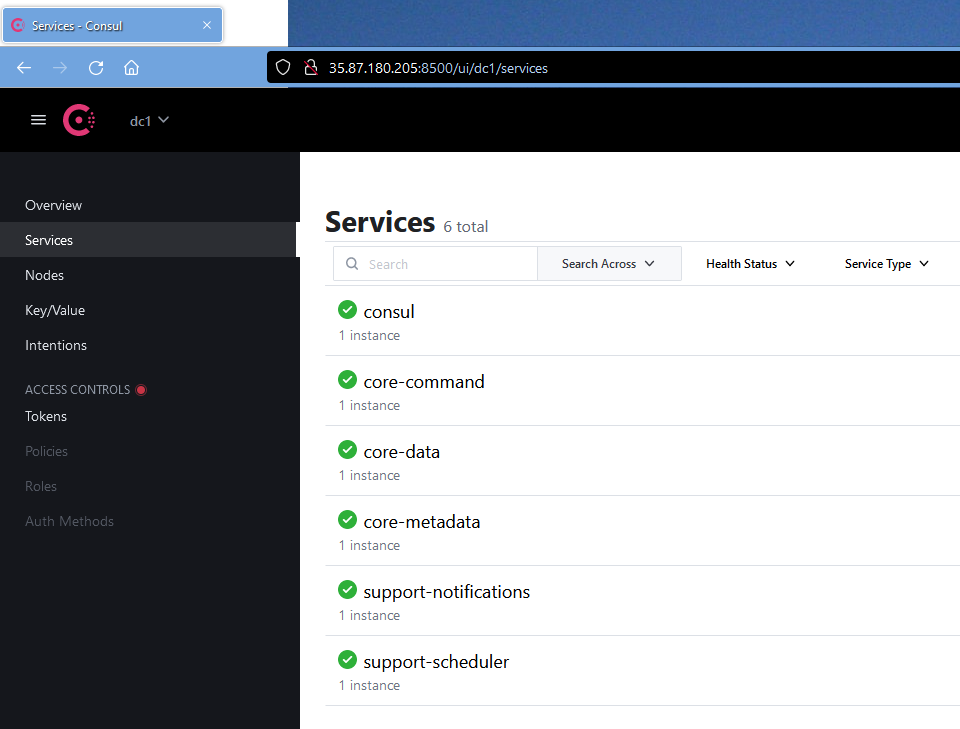Open Intentions in the sidebar

(56, 345)
